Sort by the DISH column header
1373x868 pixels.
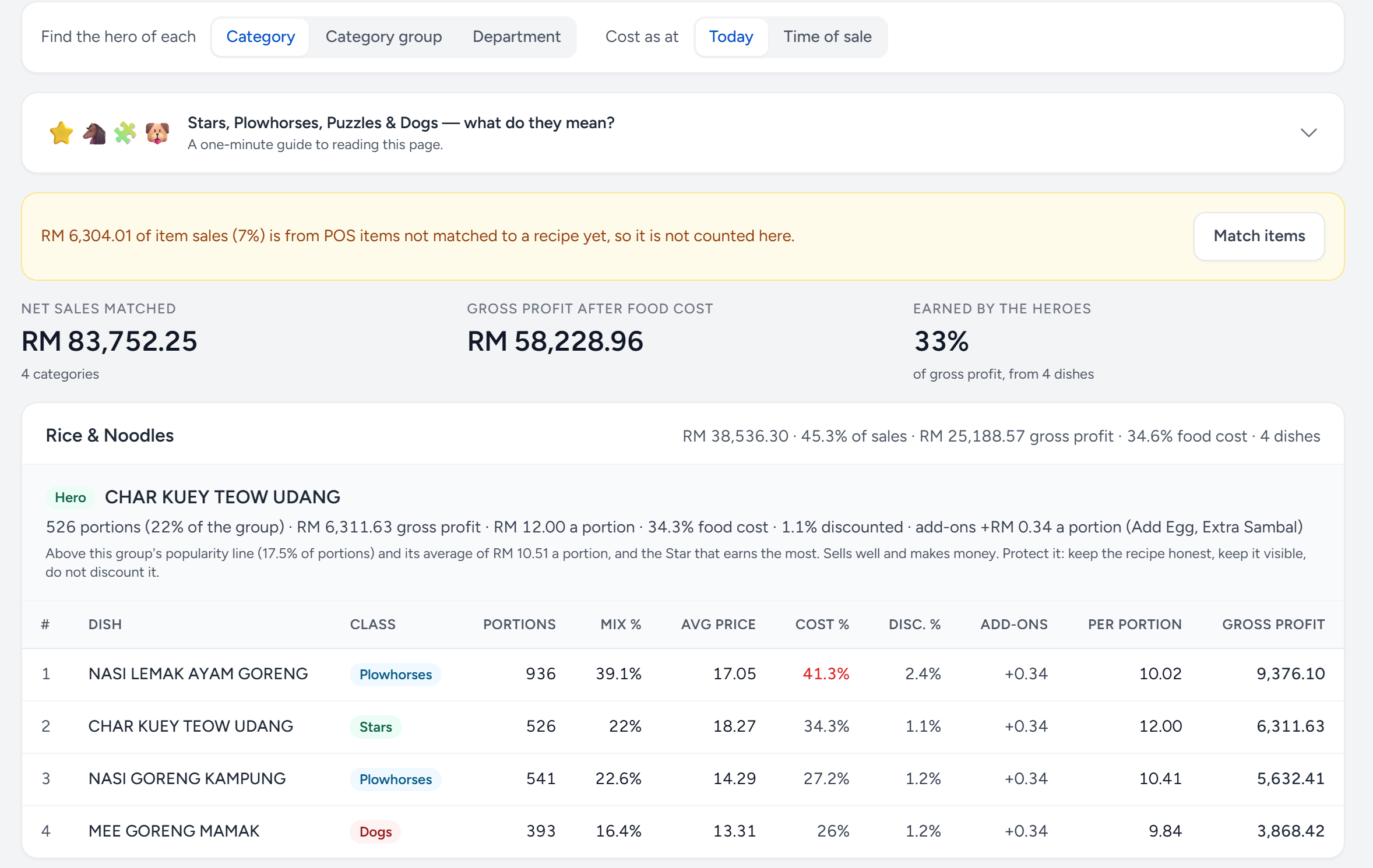(x=105, y=624)
